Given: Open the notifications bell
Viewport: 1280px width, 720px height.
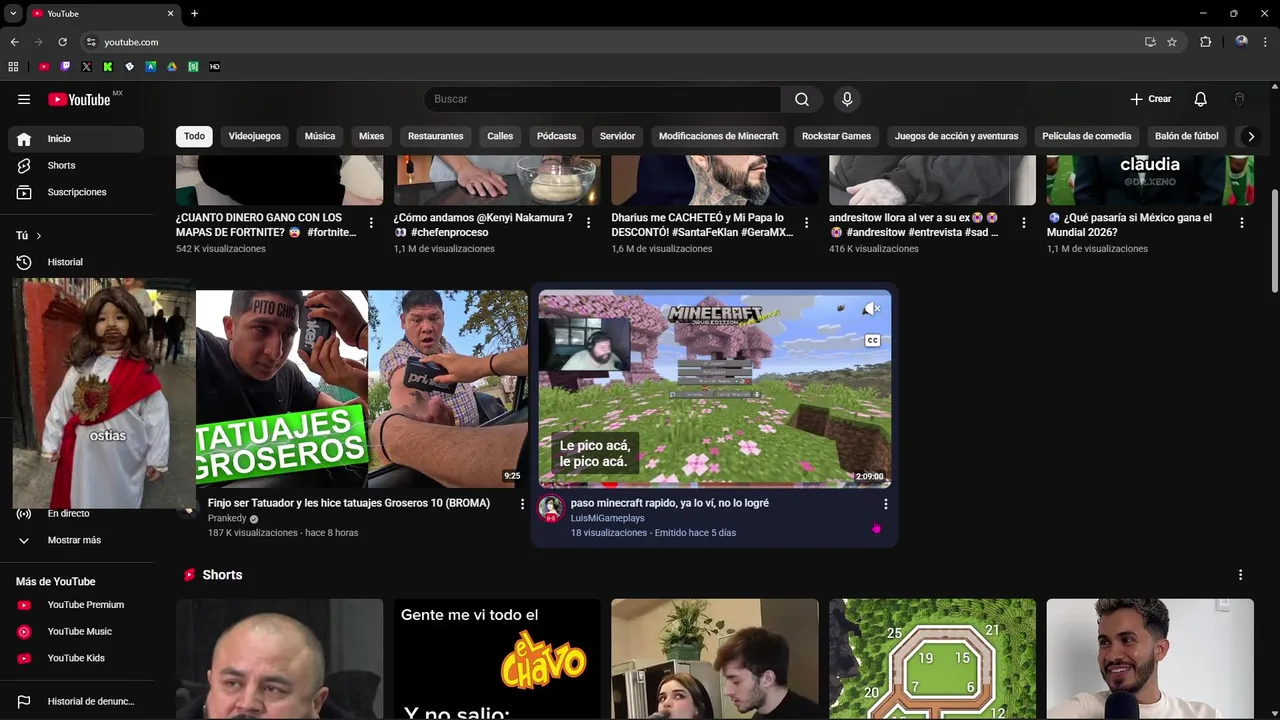Looking at the screenshot, I should click(x=1200, y=99).
